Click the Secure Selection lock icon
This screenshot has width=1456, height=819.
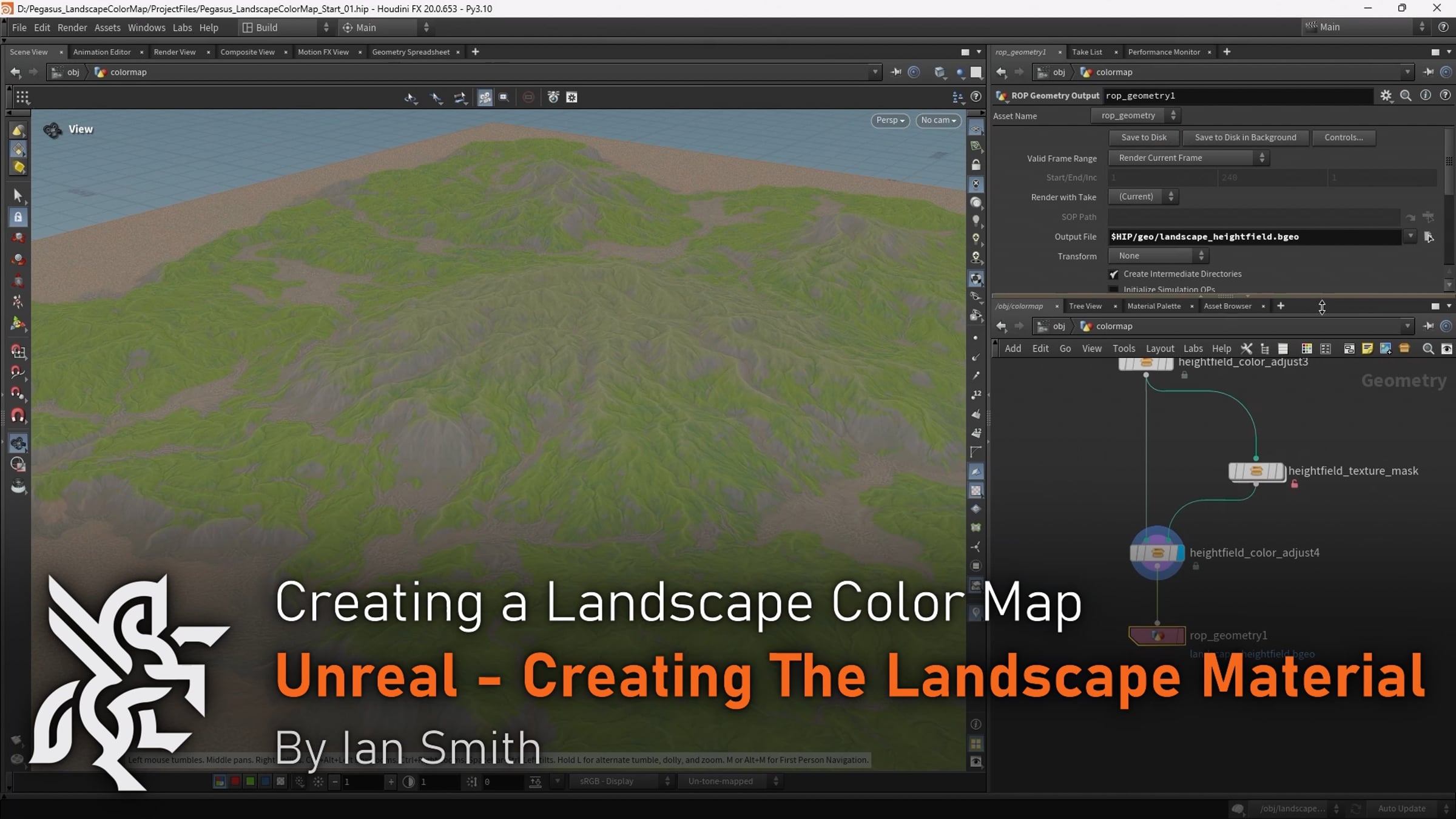[18, 217]
